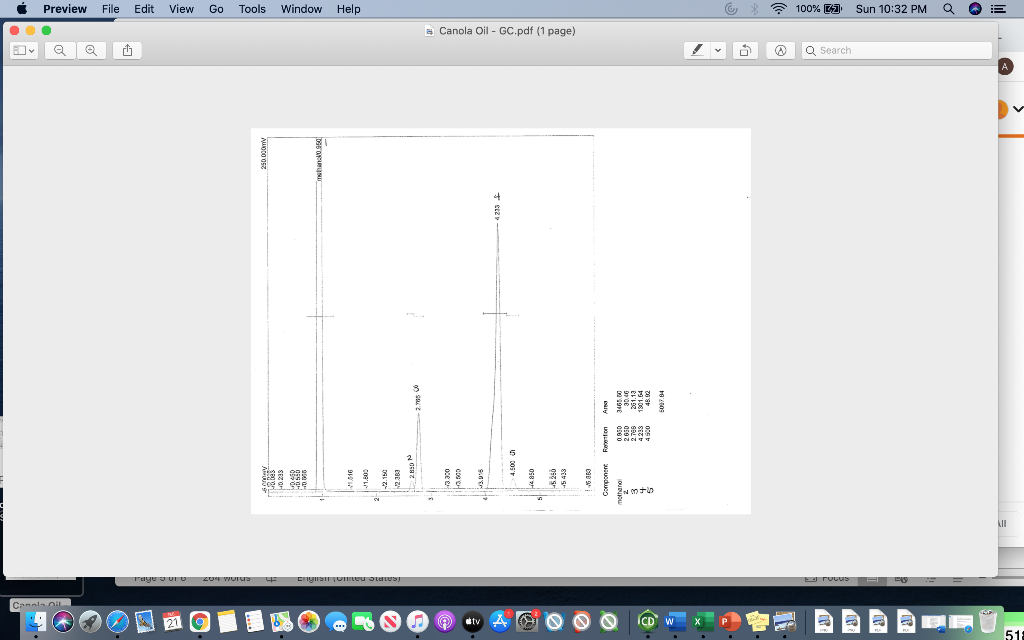This screenshot has height=640, width=1024.
Task: Open Calendar from the Dock
Action: [x=172, y=621]
